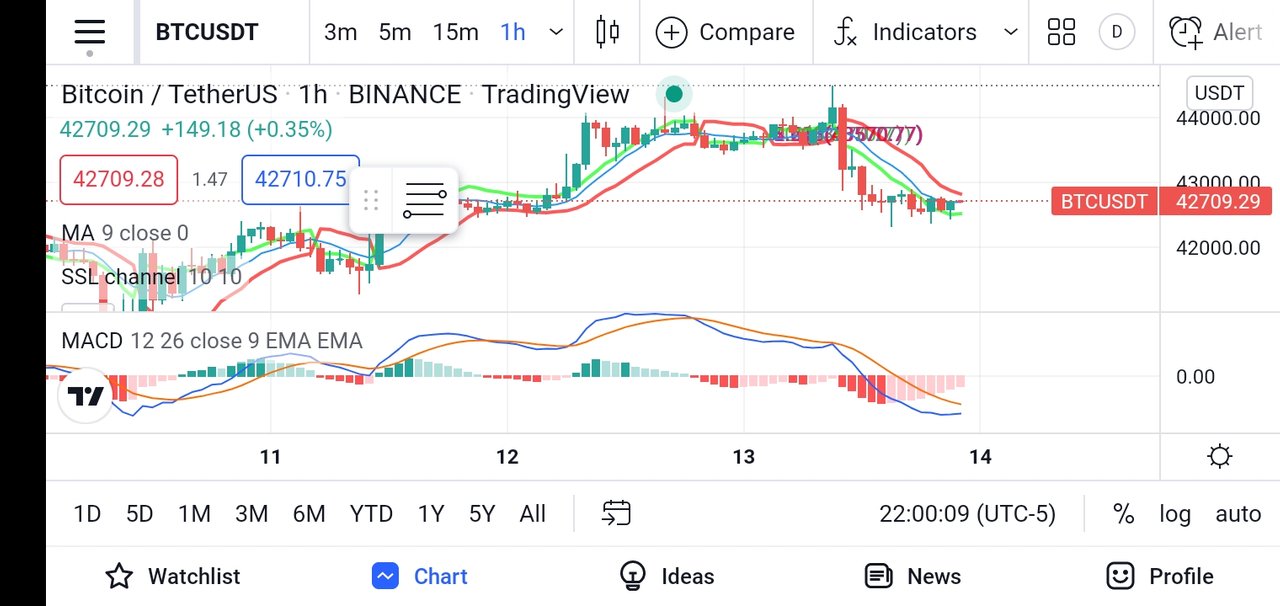Toggle percent scale mode

(x=1124, y=514)
